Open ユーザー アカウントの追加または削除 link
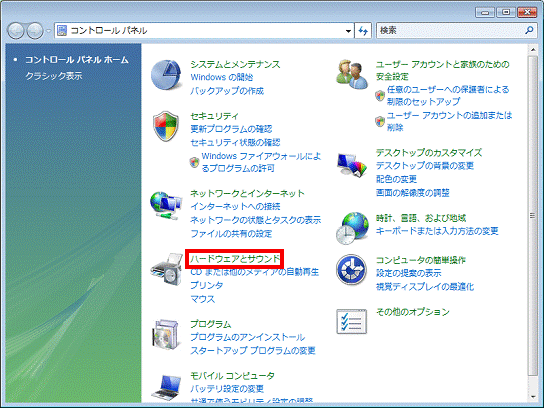Viewport: 544px width, 408px height. pos(449,121)
